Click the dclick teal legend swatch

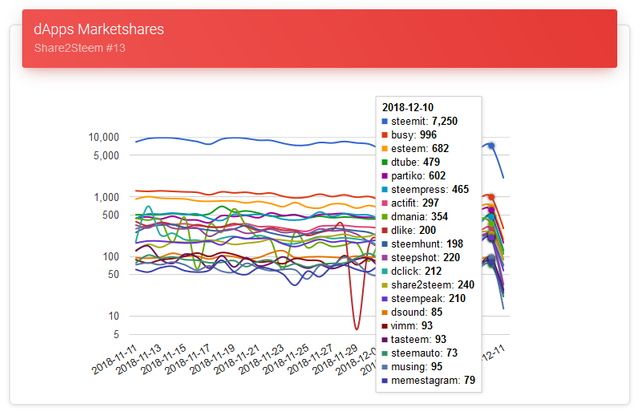tap(384, 271)
